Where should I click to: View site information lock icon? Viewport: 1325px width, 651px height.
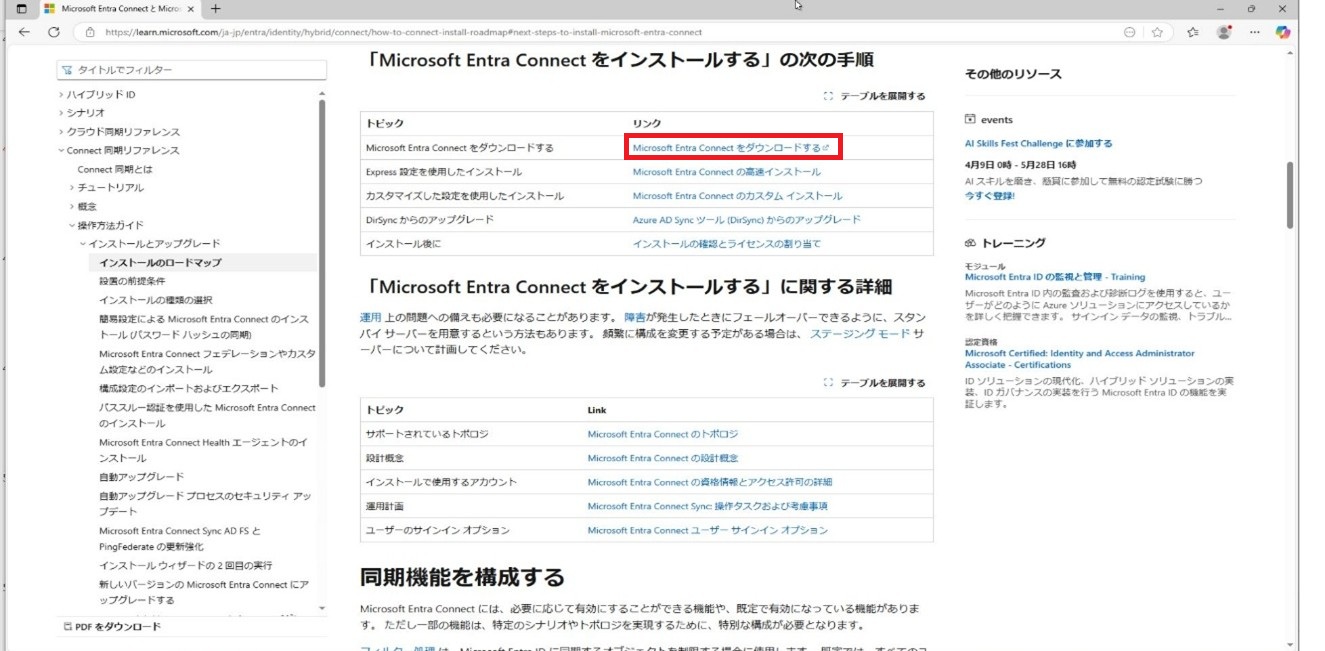coord(89,32)
